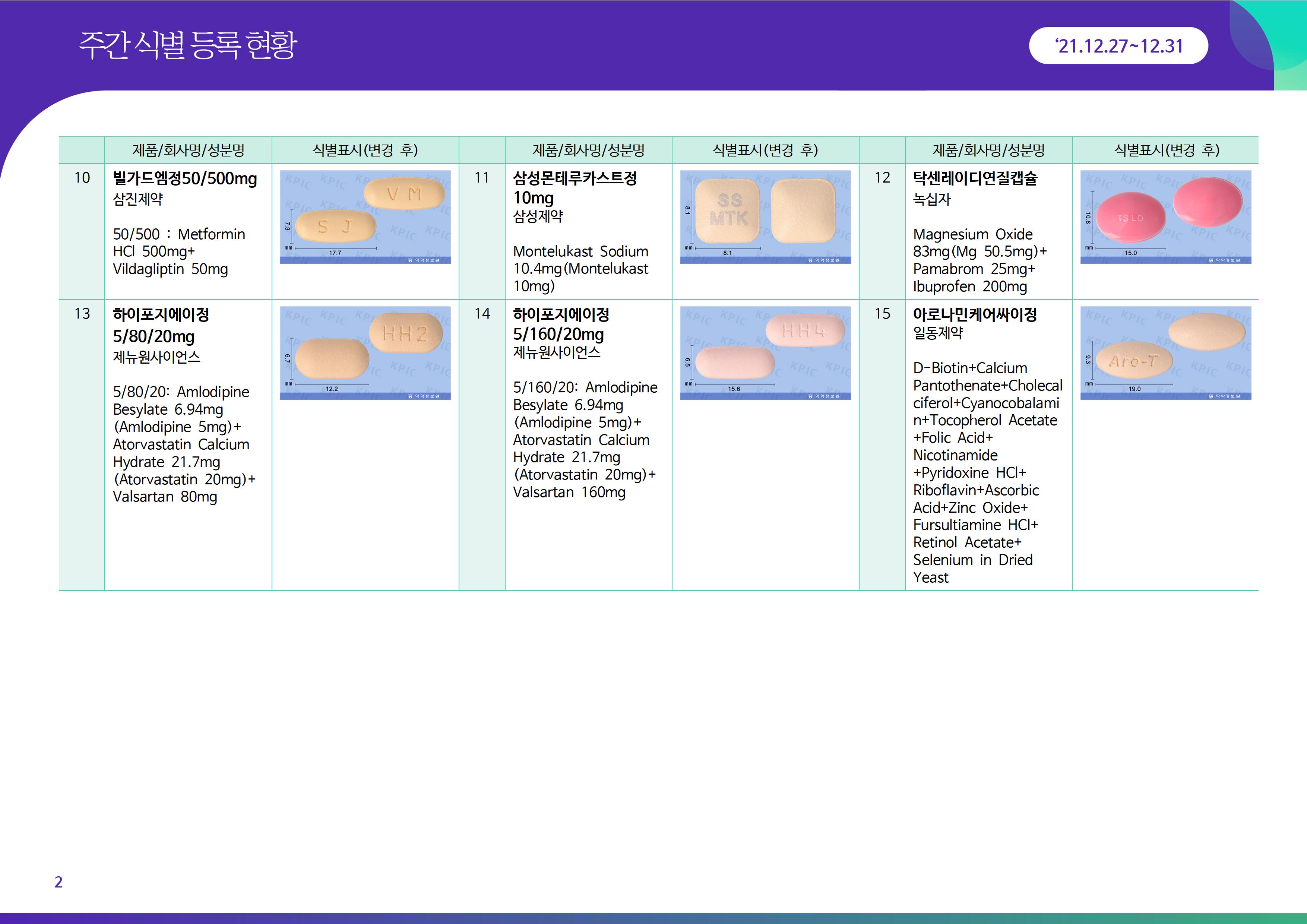The image size is (1307, 924).
Task: Click the HH2 tablet image
Action: (365, 353)
